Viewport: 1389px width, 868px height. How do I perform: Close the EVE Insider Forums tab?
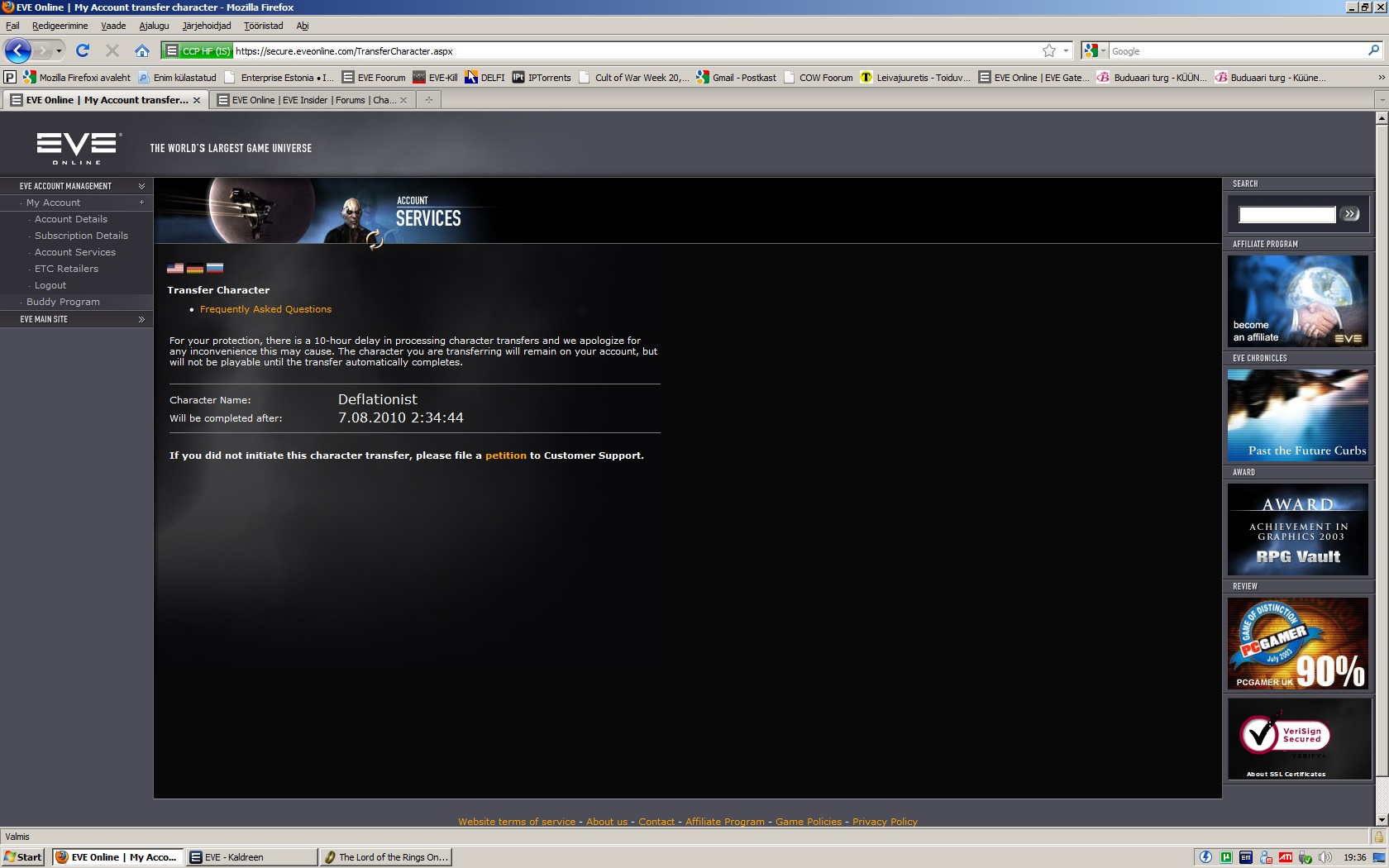tap(403, 100)
